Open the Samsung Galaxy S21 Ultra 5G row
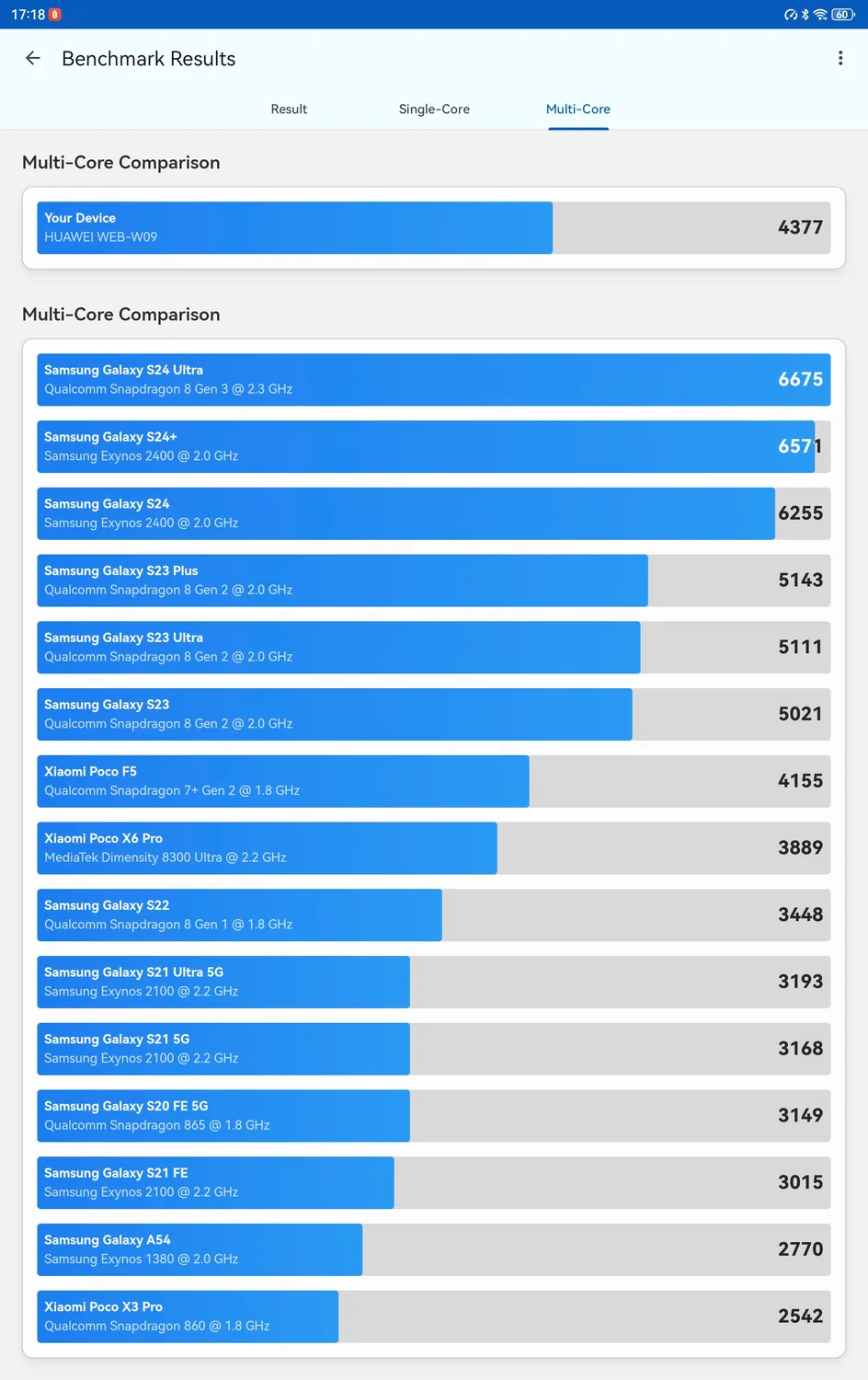868x1380 pixels. tap(433, 982)
